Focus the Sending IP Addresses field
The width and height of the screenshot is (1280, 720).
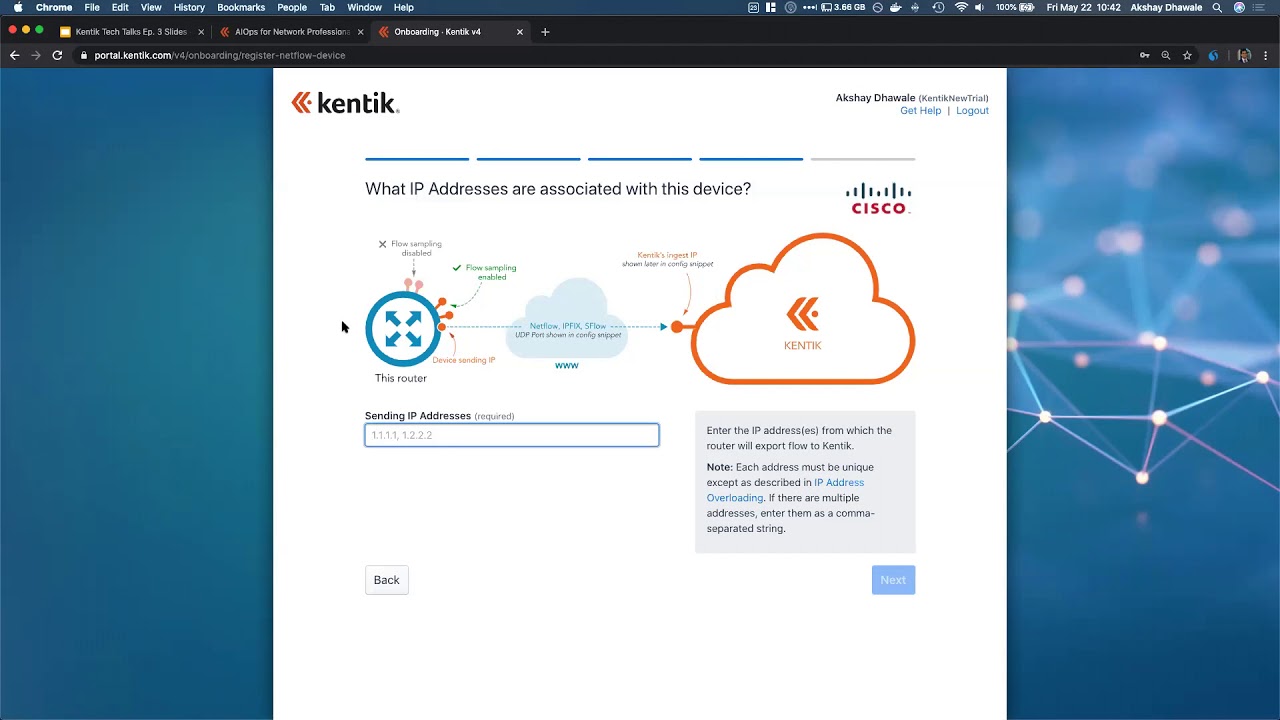click(512, 435)
